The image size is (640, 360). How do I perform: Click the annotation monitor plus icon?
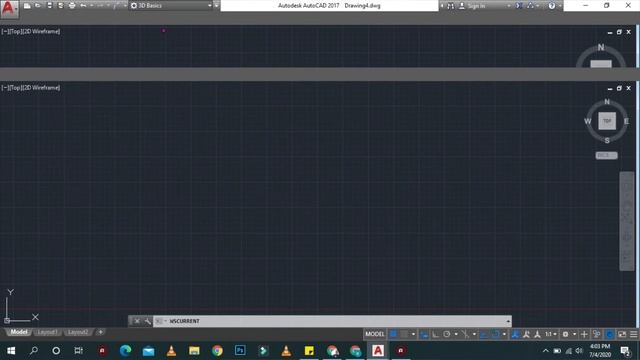584,334
